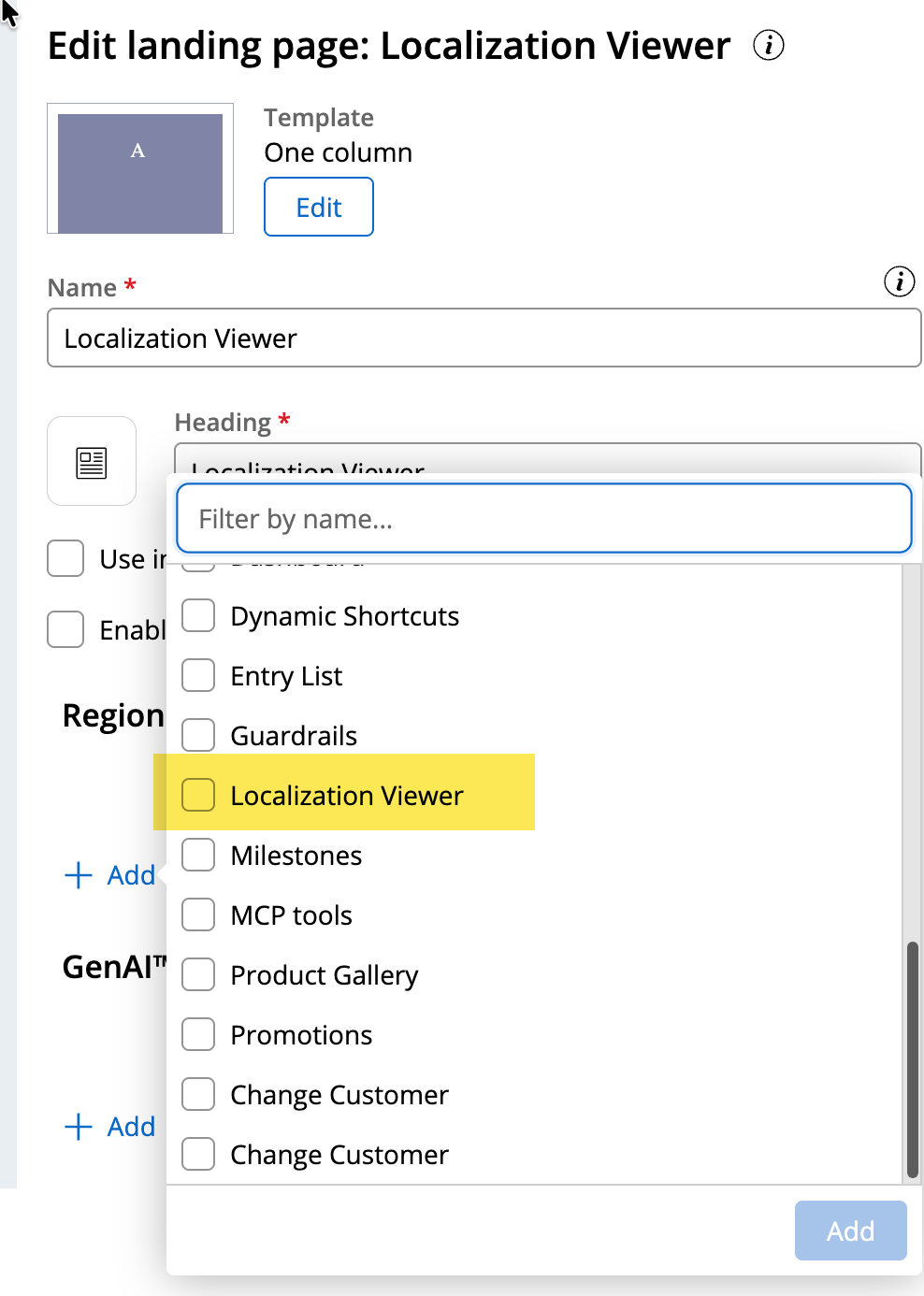The height and width of the screenshot is (1296, 924).
Task: Enable the Guardrails checkbox
Action: click(x=198, y=736)
